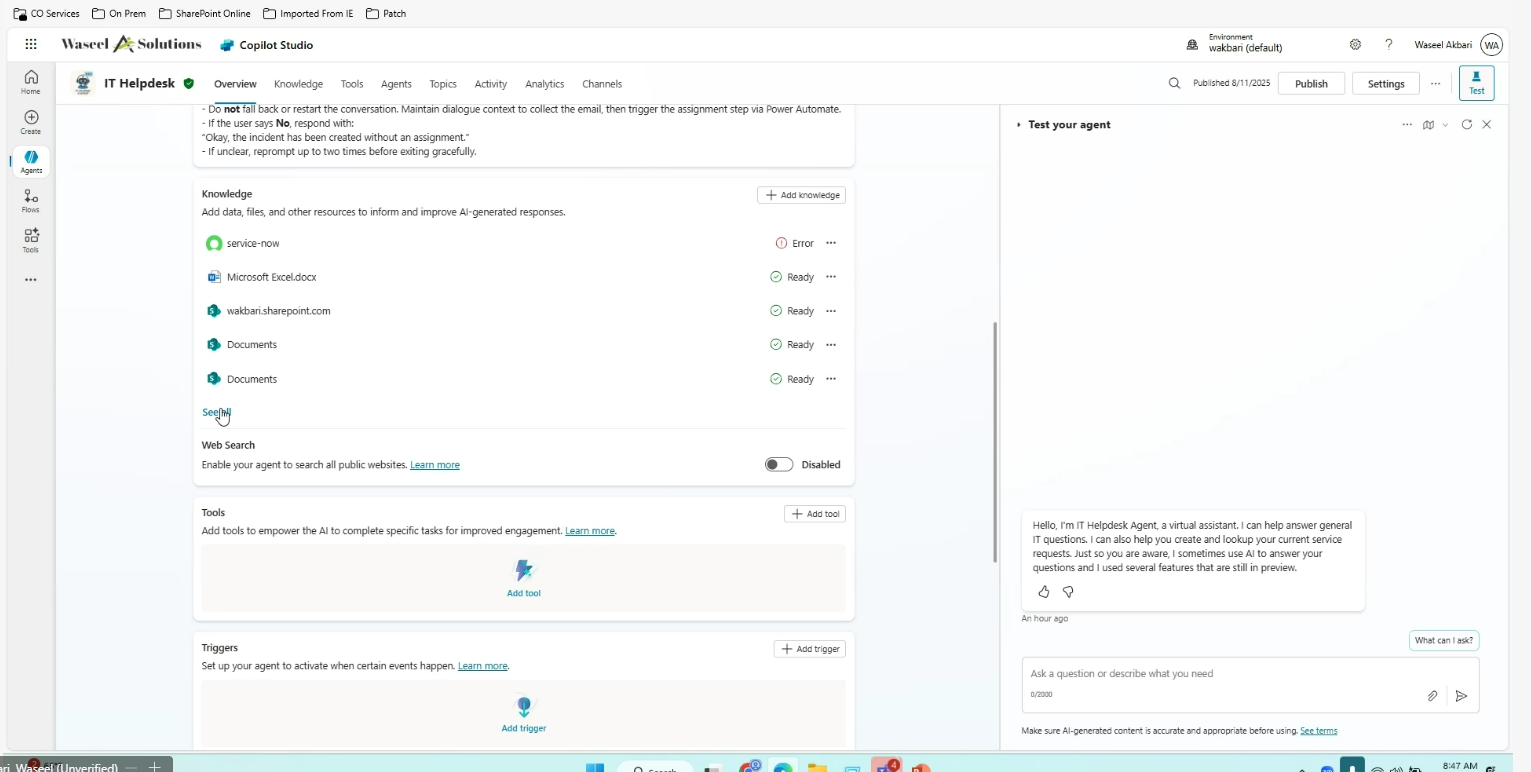Click the attach file paperclip icon

click(1432, 696)
